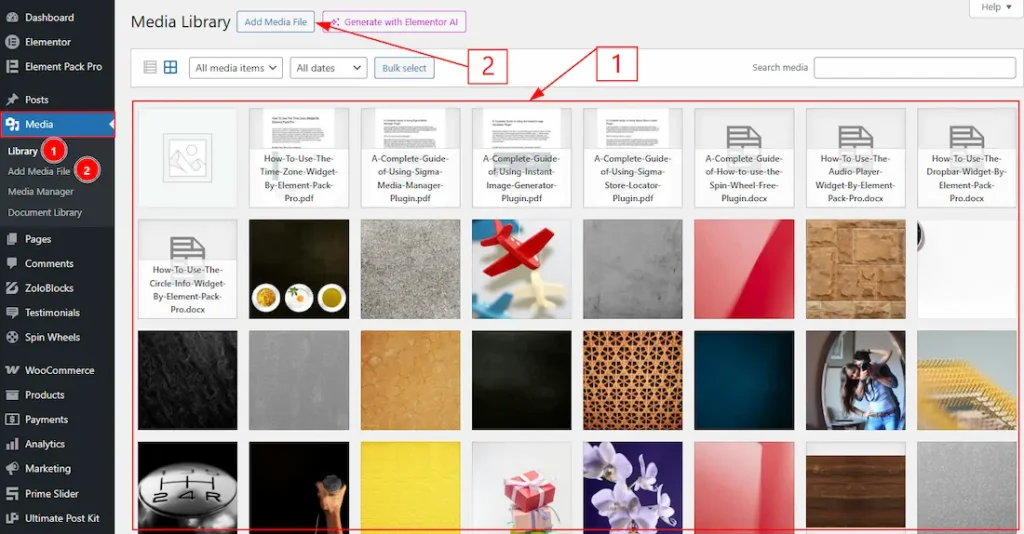Select the orange lattice pattern image

click(x=633, y=380)
